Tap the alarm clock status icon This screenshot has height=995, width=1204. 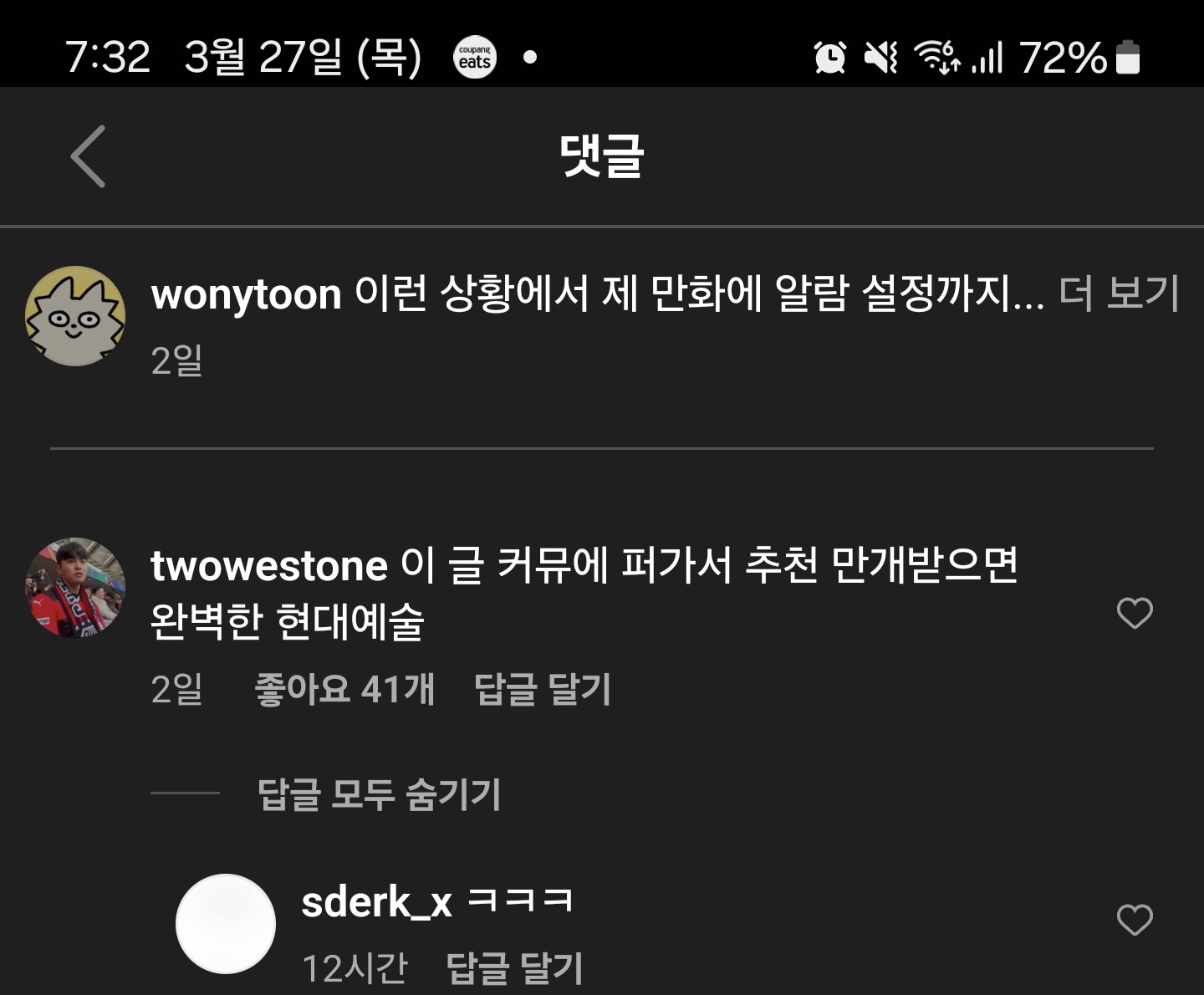tap(829, 58)
